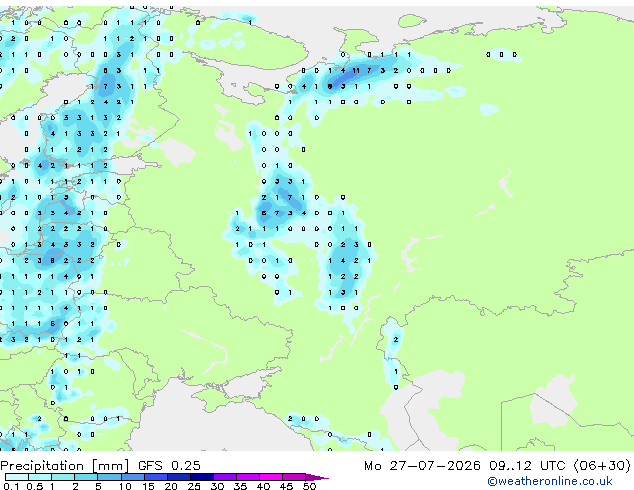Image resolution: width=634 pixels, height=490 pixels.
Task: Click the "11" precipitation value on the map
Action: pyautogui.click(x=356, y=70)
